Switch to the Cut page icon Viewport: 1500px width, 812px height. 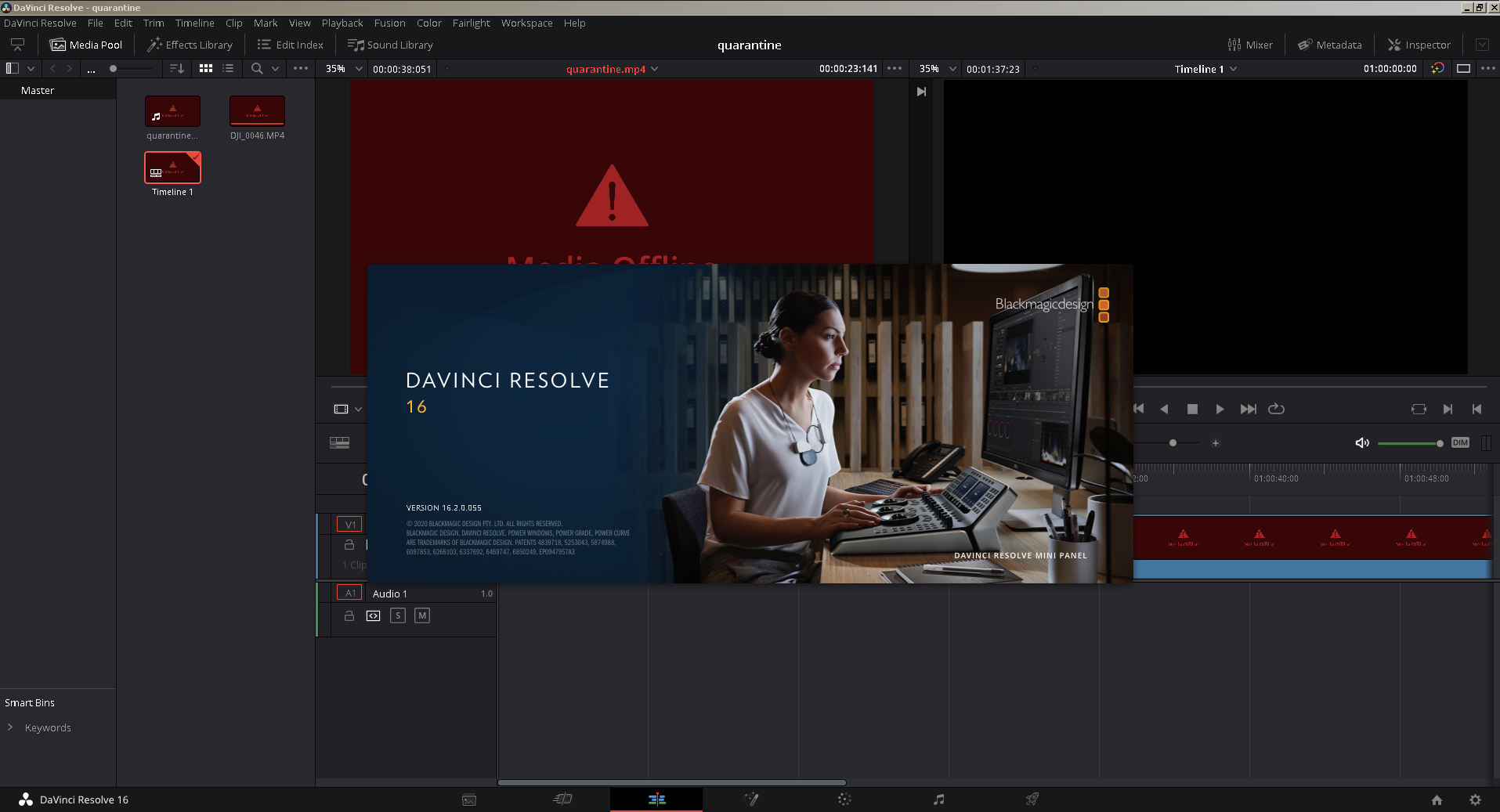click(562, 799)
